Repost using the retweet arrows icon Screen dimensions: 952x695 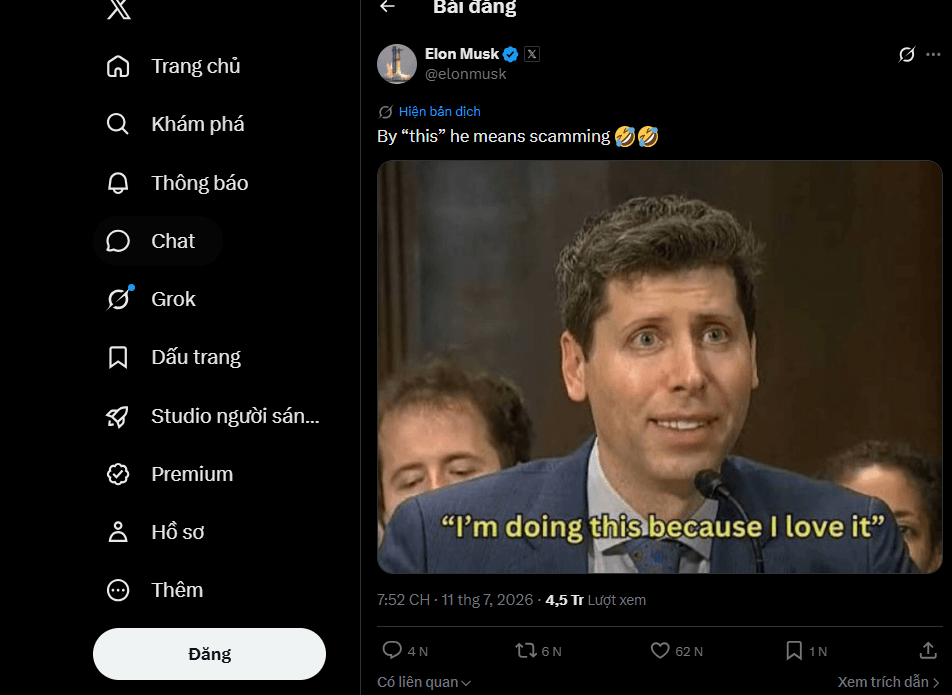(526, 651)
